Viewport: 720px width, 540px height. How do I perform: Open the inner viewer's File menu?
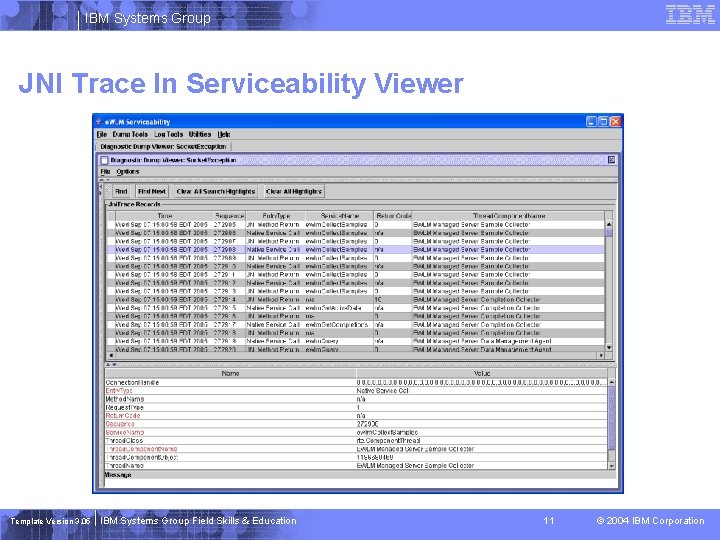click(106, 171)
